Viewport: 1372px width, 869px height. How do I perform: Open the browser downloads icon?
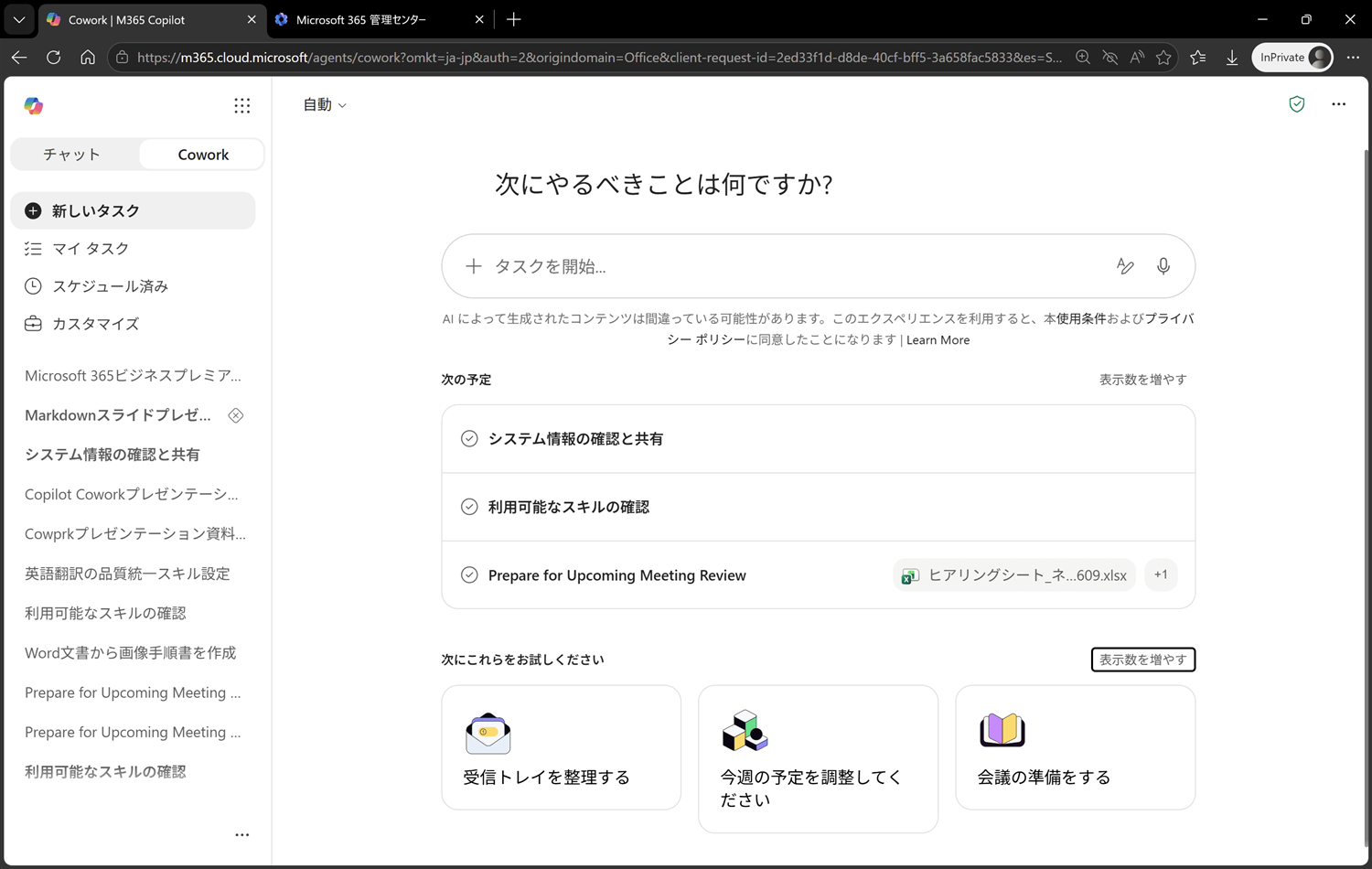pyautogui.click(x=1232, y=58)
